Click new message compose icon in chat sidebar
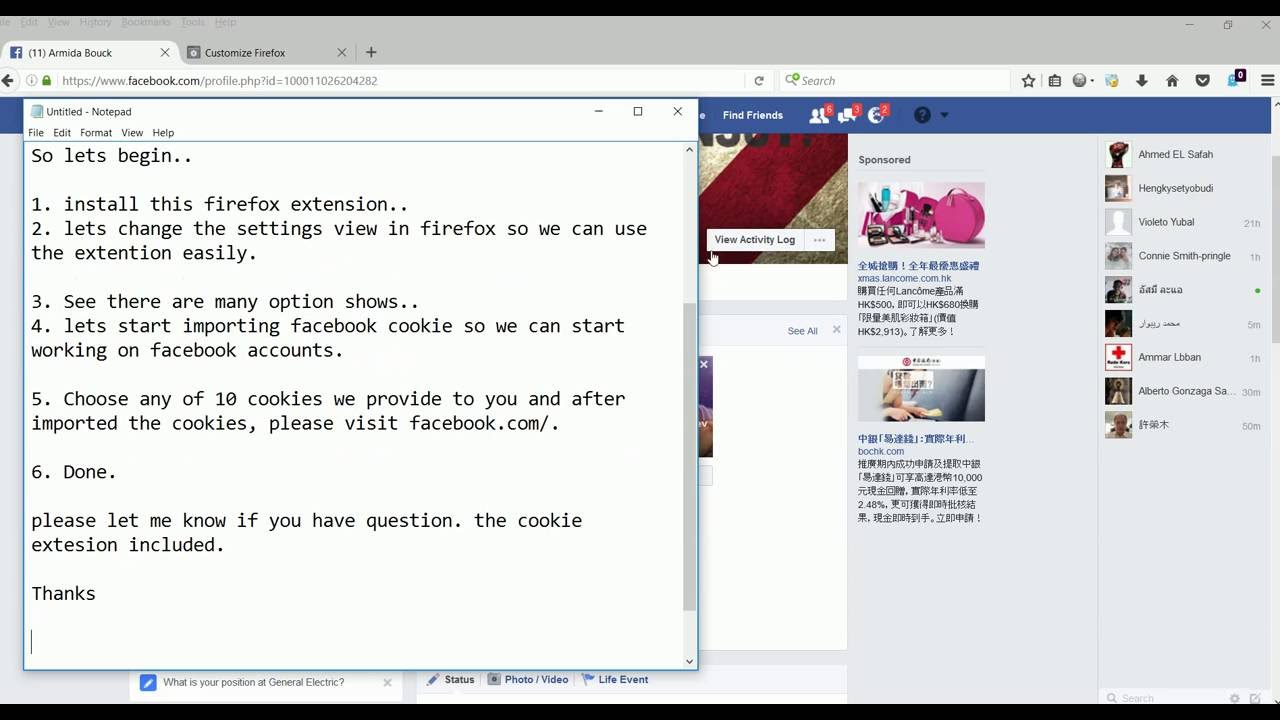Image resolution: width=1280 pixels, height=720 pixels. pyautogui.click(x=1255, y=698)
